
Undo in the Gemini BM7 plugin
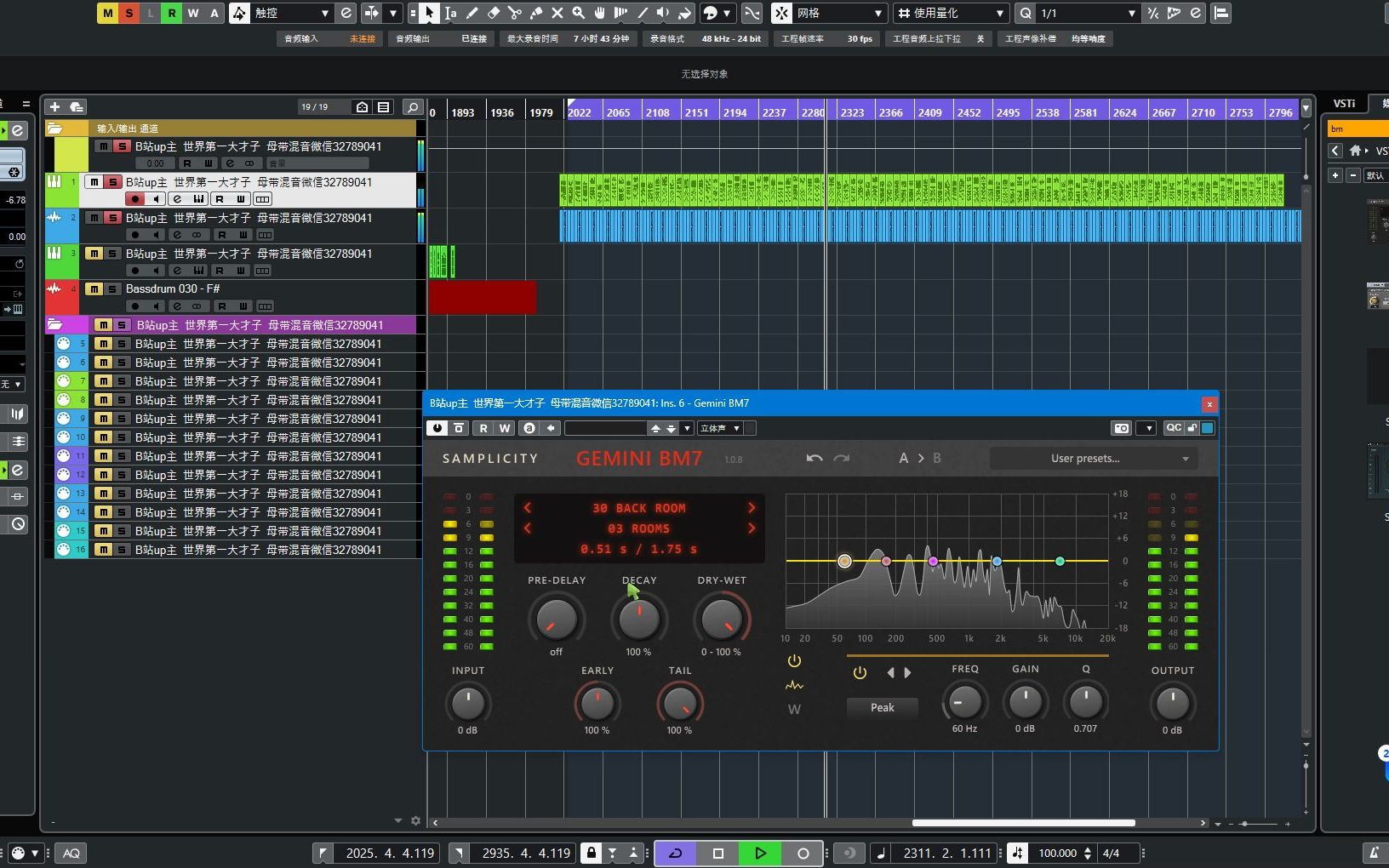[x=815, y=458]
